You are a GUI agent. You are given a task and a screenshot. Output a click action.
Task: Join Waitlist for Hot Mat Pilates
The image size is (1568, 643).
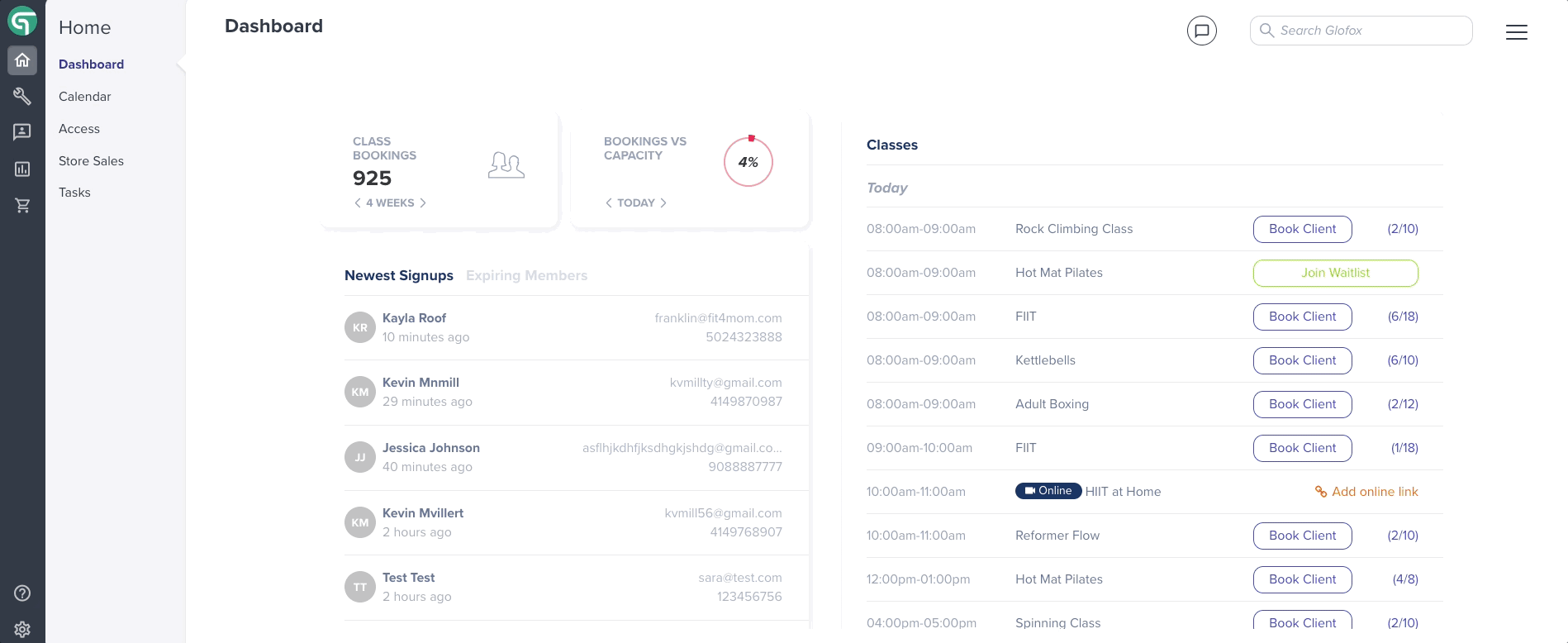pos(1335,273)
